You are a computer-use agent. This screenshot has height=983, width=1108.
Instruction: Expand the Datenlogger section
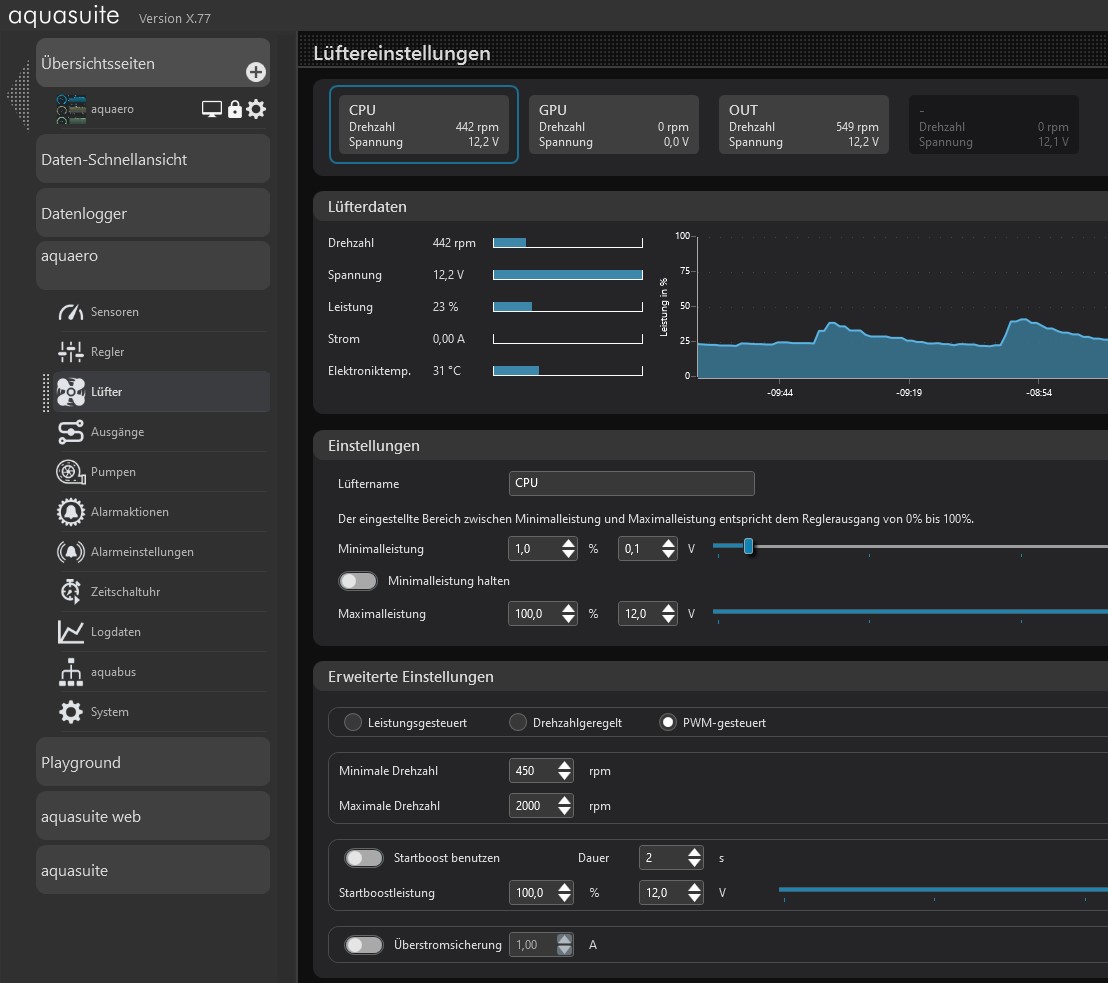(153, 213)
